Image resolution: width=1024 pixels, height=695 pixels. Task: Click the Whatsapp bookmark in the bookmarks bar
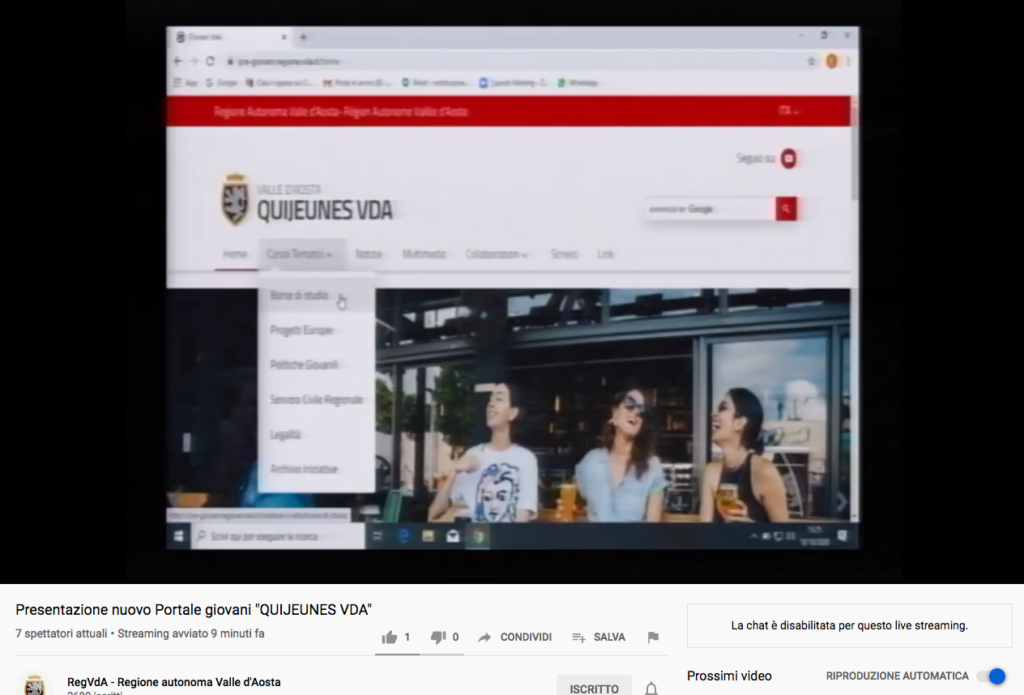(x=578, y=83)
